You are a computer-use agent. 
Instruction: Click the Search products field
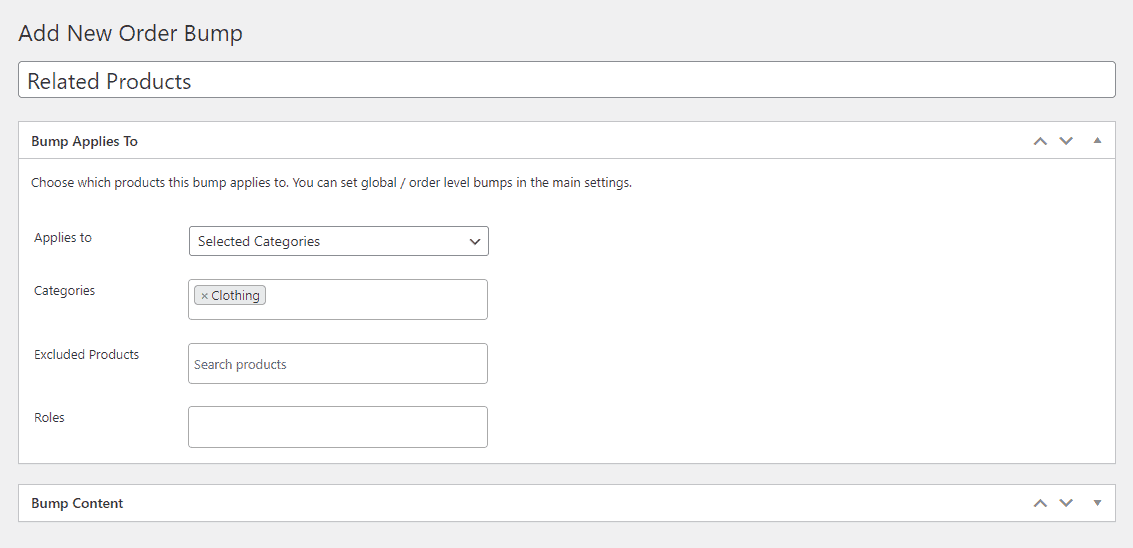point(337,364)
